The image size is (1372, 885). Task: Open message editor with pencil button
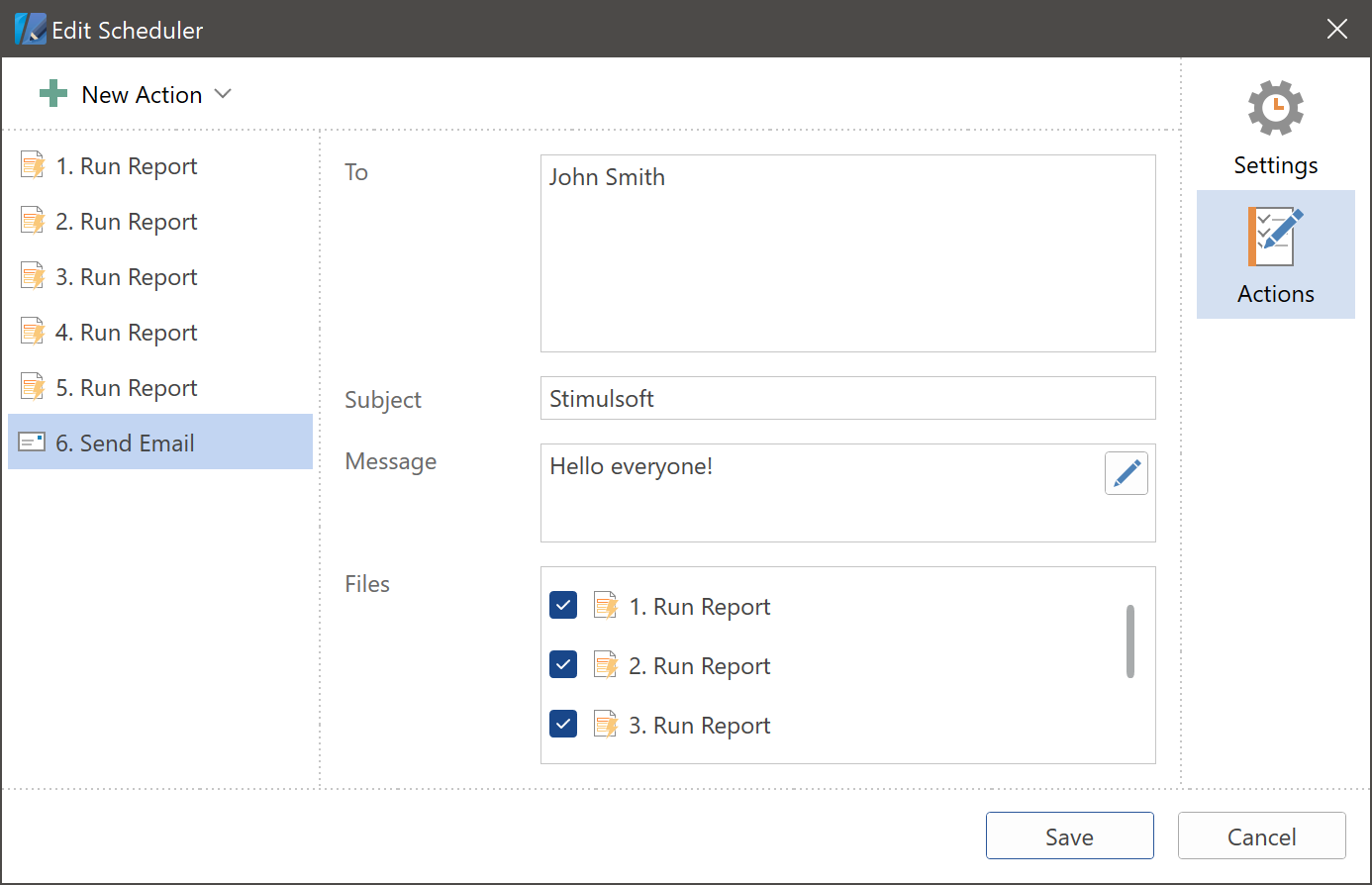click(1127, 473)
